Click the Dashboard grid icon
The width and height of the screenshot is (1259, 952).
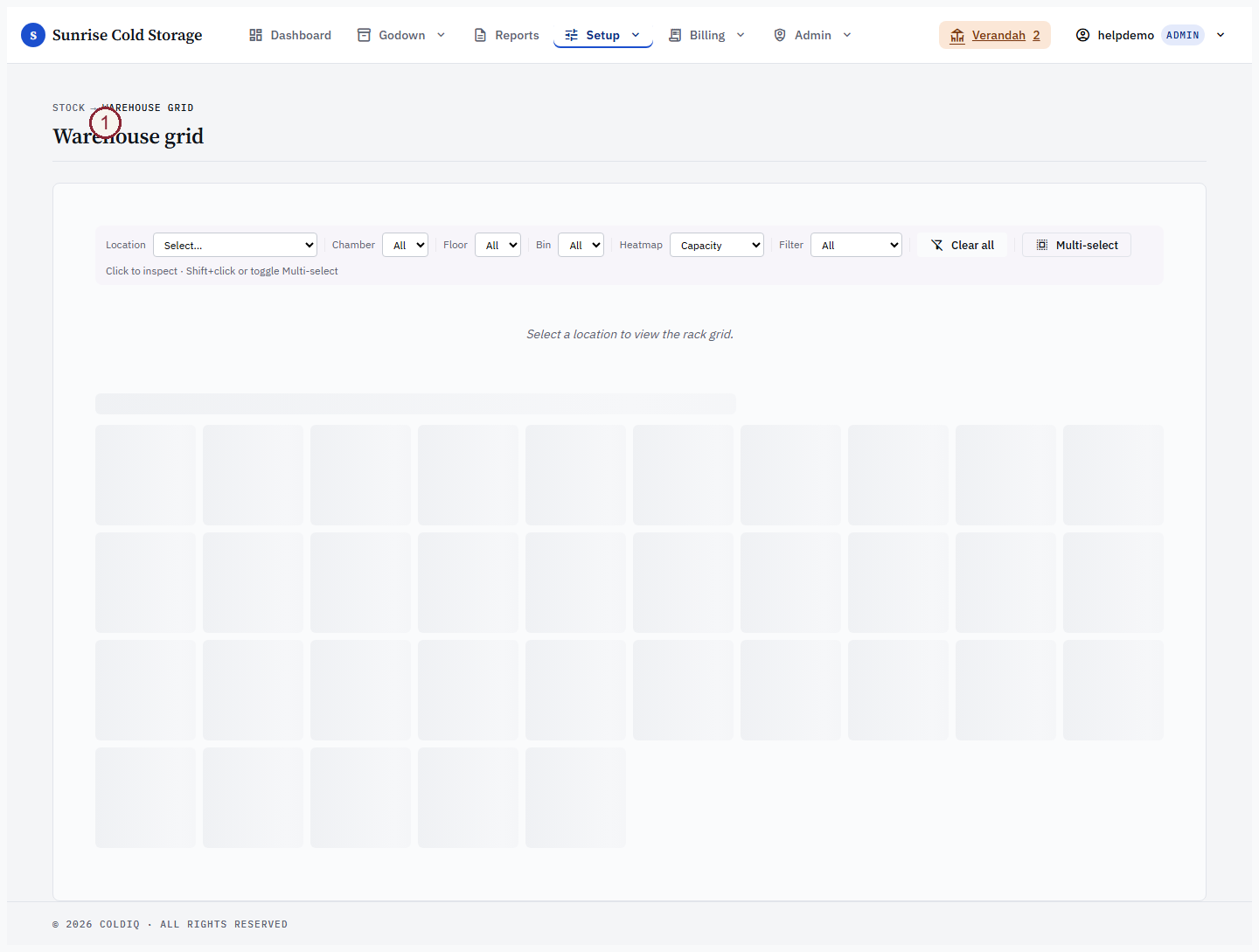256,35
